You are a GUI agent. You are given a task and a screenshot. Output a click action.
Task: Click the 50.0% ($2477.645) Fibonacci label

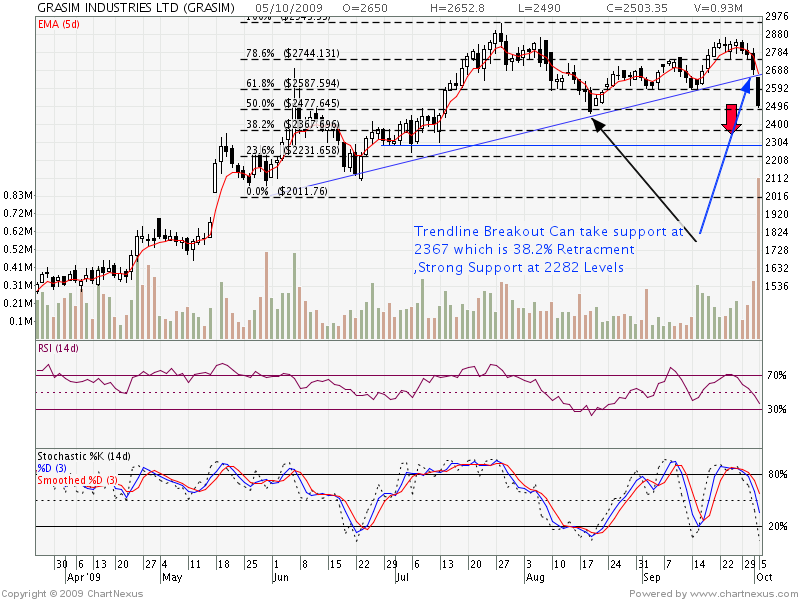point(292,103)
